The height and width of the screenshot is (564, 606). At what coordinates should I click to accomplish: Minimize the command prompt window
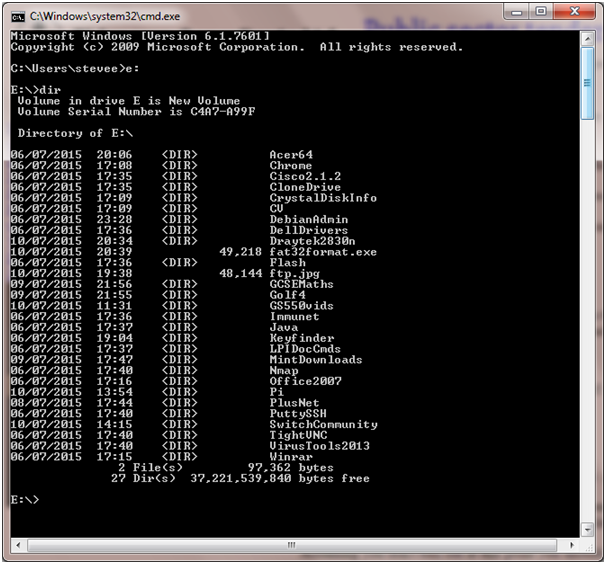(x=517, y=12)
